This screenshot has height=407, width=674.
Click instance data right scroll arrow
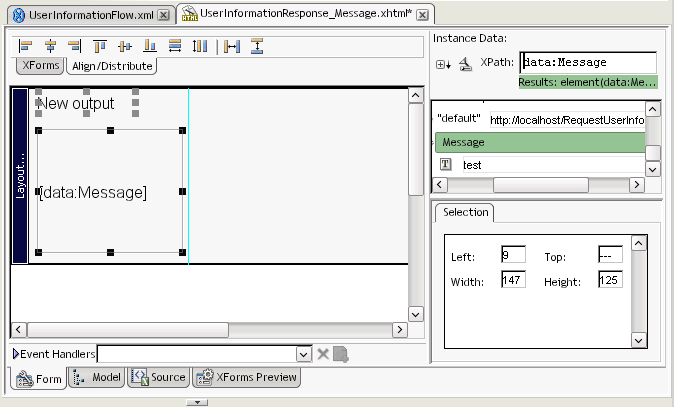(637, 185)
